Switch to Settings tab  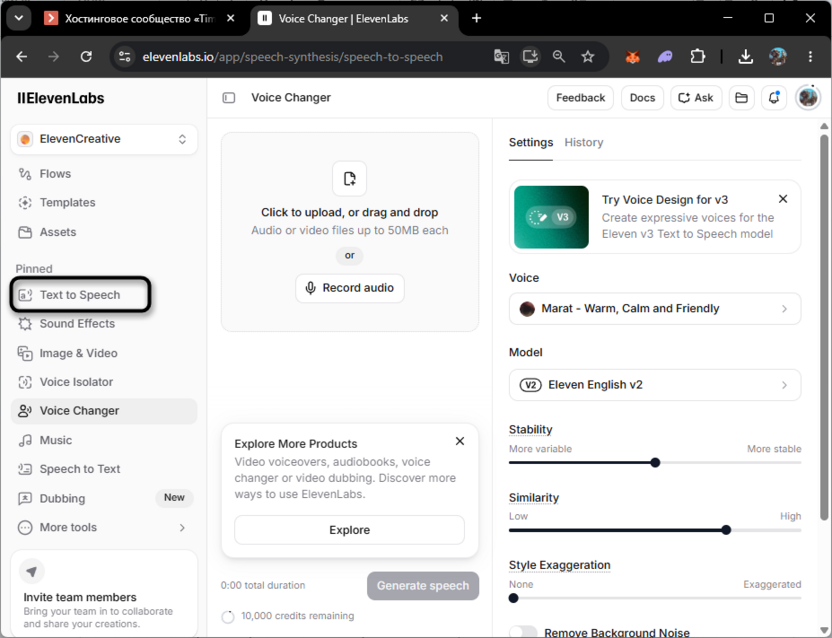click(x=531, y=142)
